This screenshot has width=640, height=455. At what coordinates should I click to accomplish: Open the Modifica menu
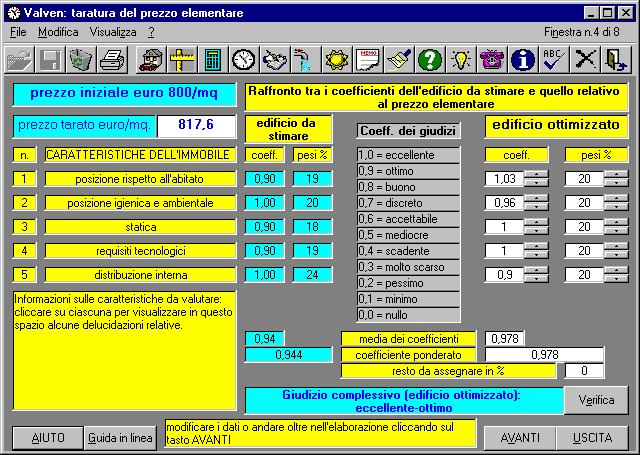(x=57, y=32)
